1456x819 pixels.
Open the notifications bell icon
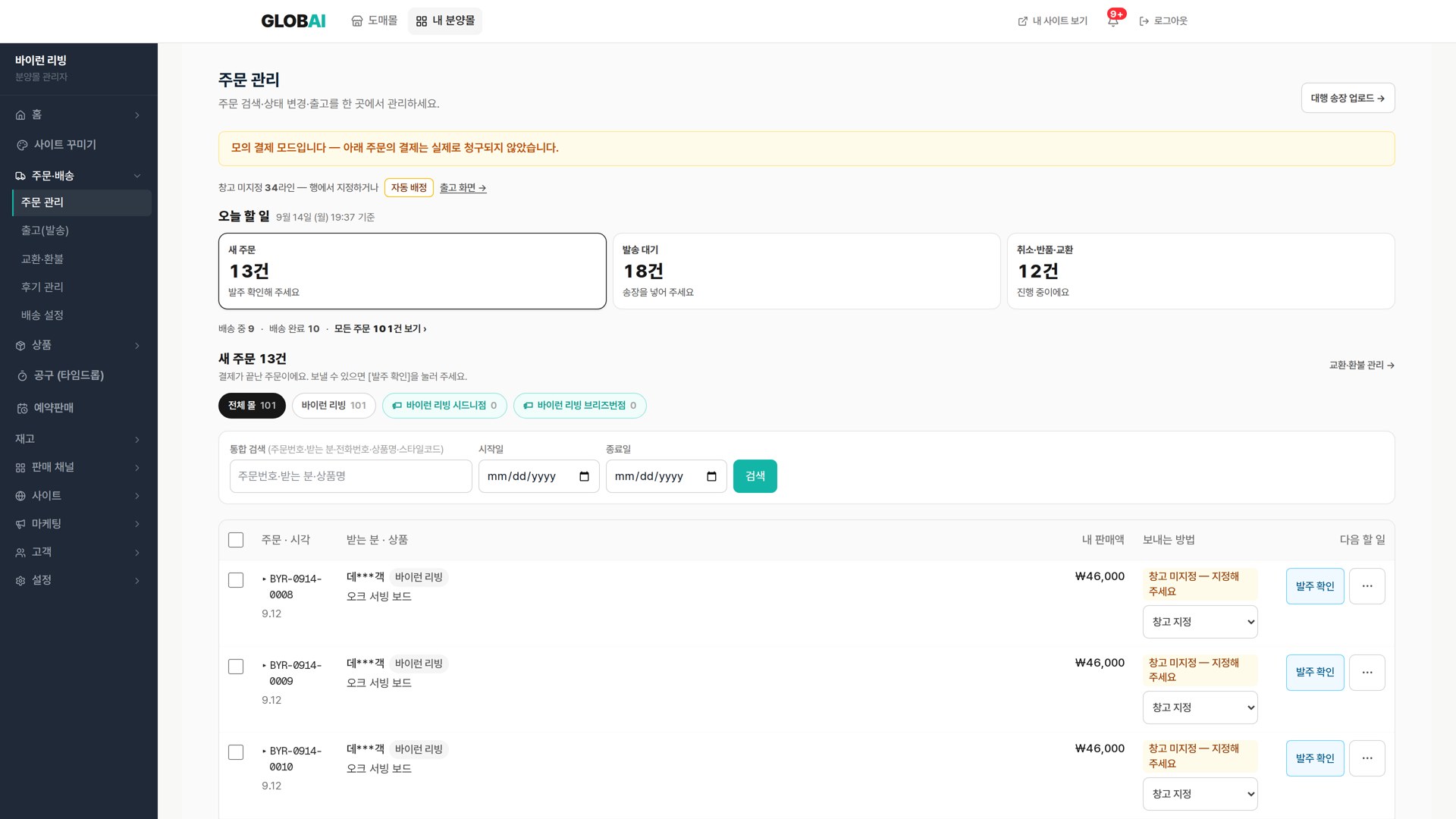(x=1113, y=21)
